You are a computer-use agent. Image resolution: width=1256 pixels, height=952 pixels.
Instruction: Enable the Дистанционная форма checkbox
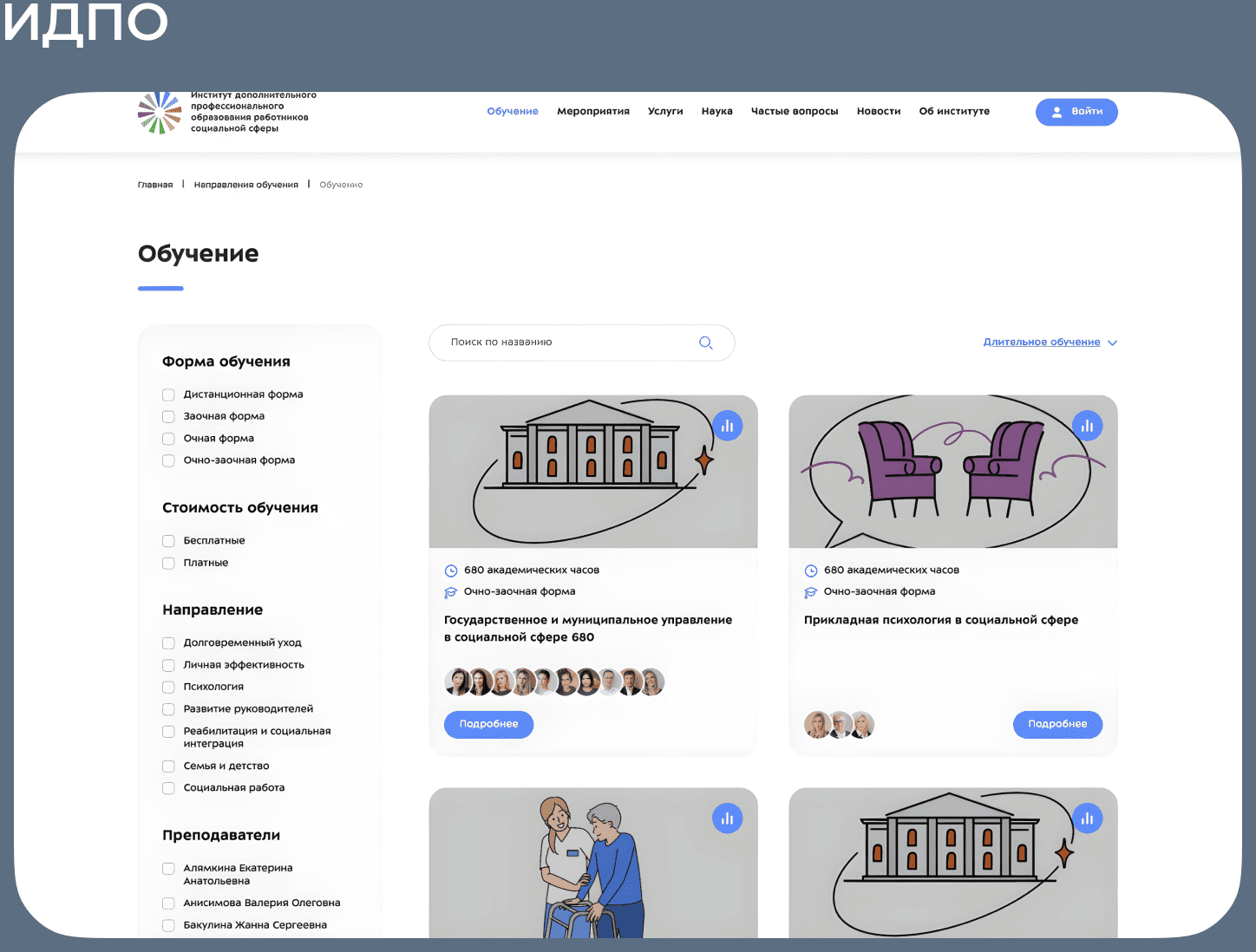coord(167,394)
